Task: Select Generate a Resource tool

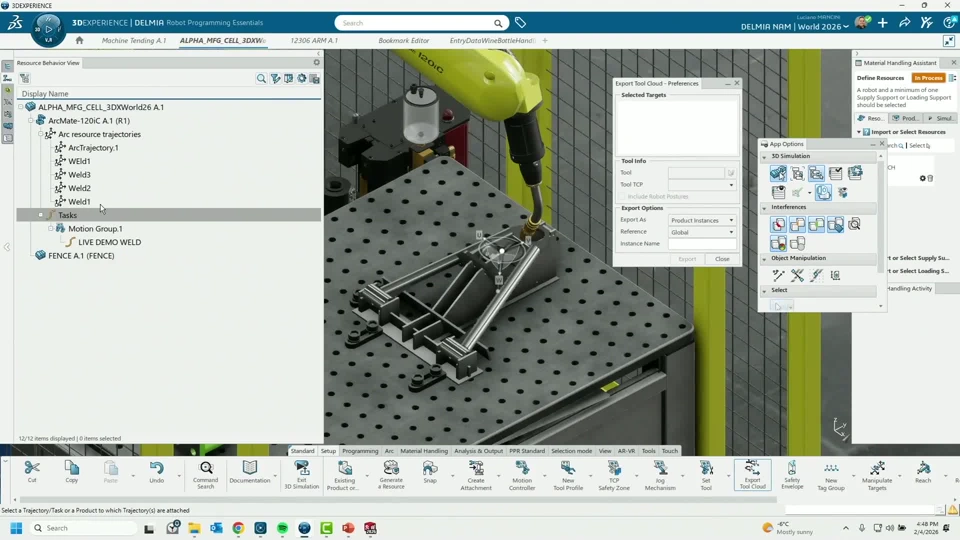Action: tap(391, 475)
